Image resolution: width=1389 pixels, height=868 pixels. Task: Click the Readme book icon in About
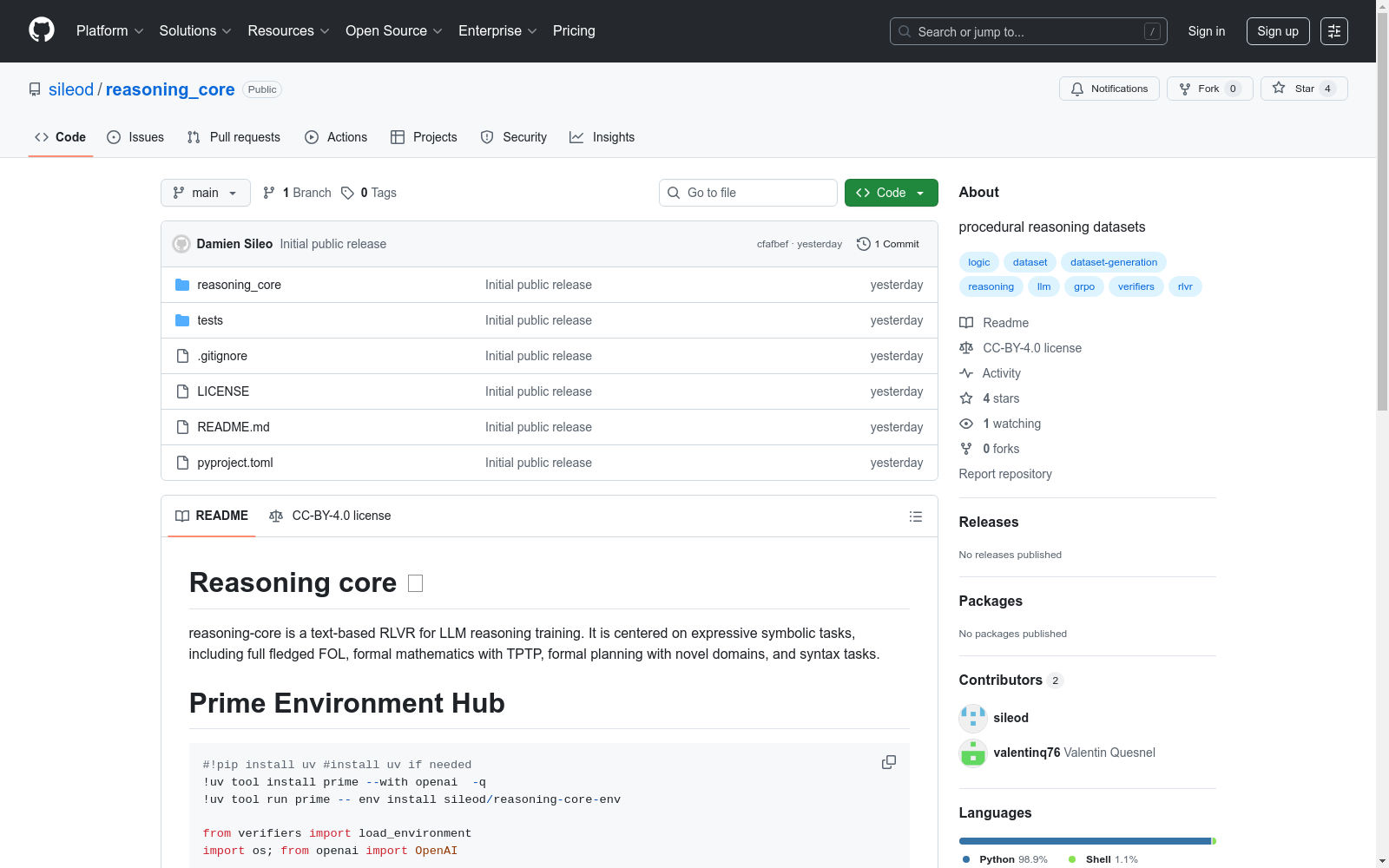point(966,323)
